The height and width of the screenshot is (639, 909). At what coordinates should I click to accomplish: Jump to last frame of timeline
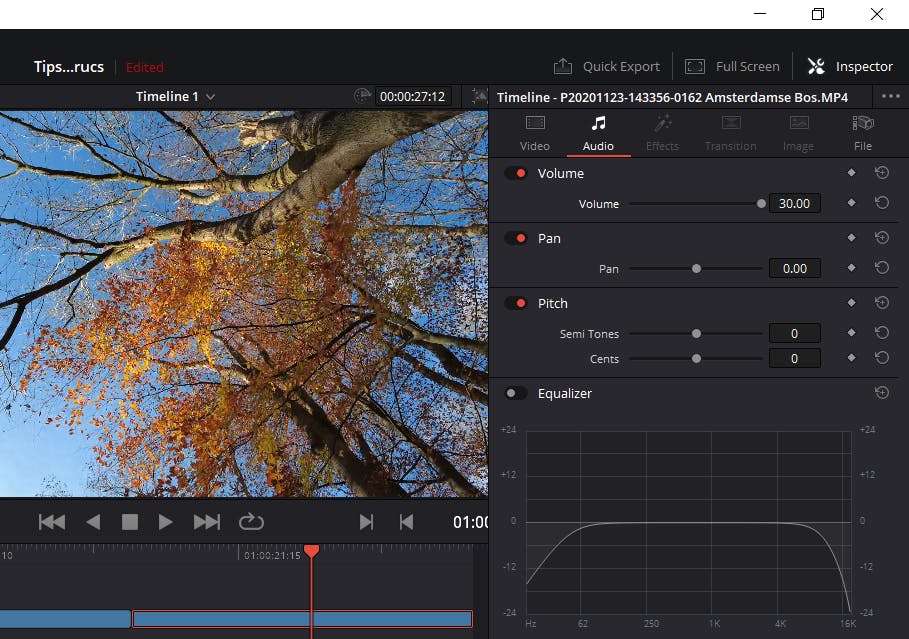coord(206,522)
